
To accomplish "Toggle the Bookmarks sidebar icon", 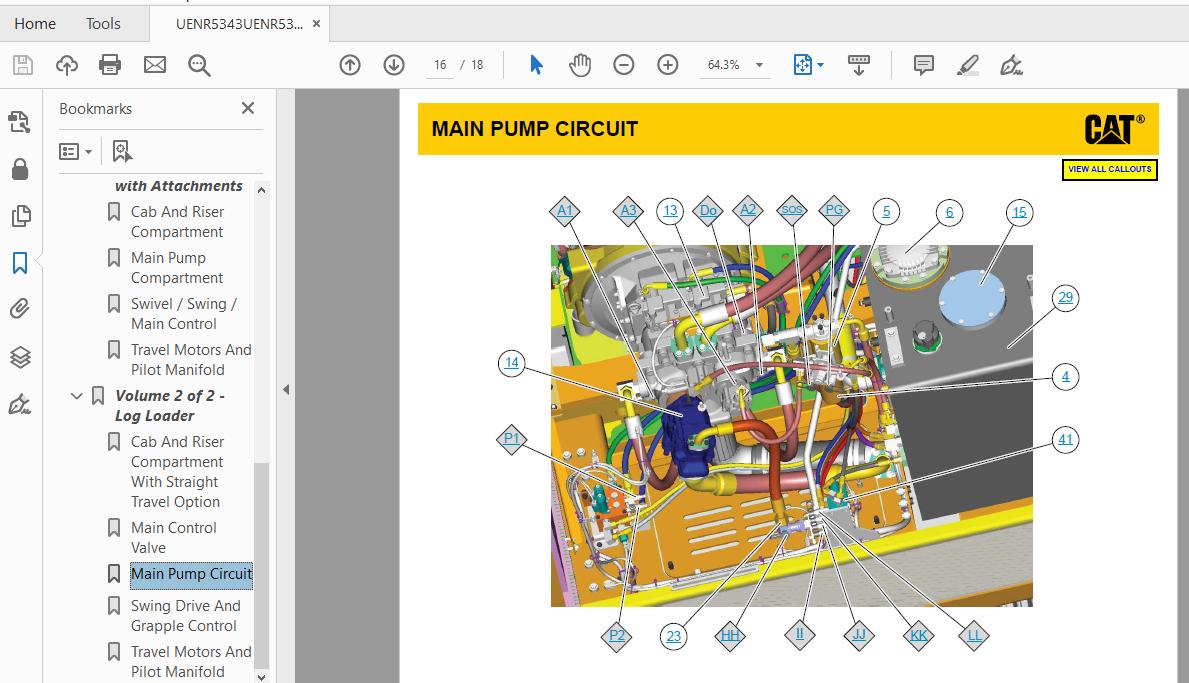I will click(x=20, y=263).
